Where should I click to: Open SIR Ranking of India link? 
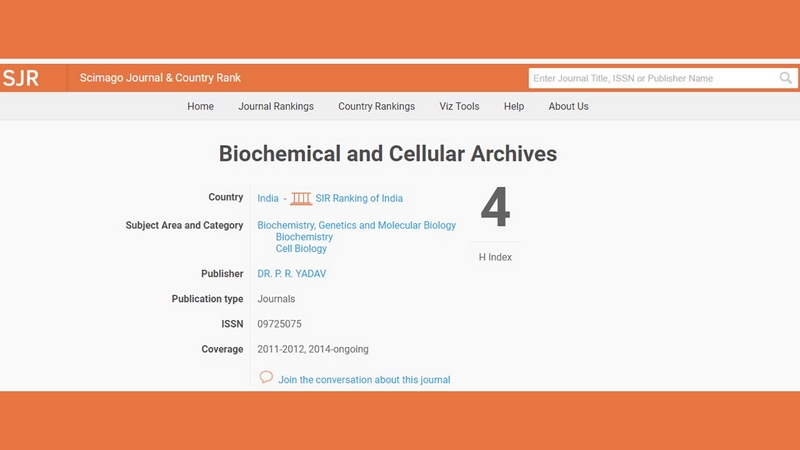pyautogui.click(x=359, y=198)
